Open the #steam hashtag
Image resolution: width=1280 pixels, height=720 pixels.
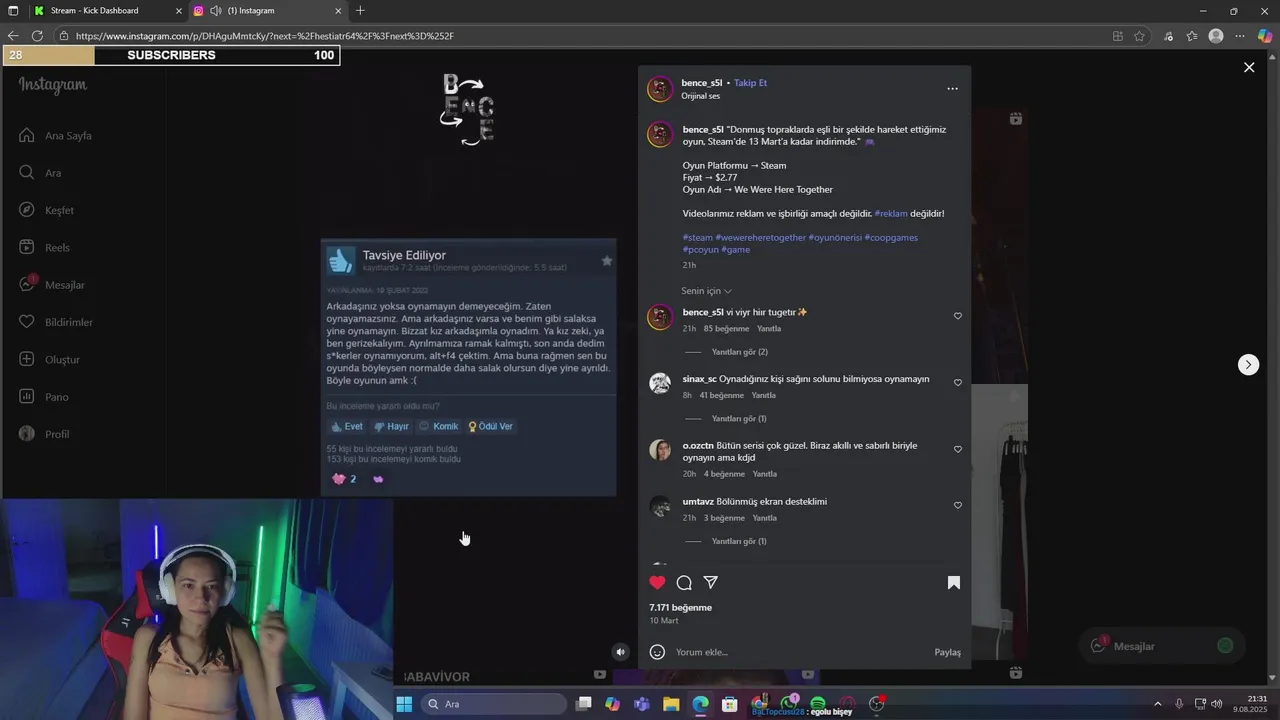coord(697,237)
